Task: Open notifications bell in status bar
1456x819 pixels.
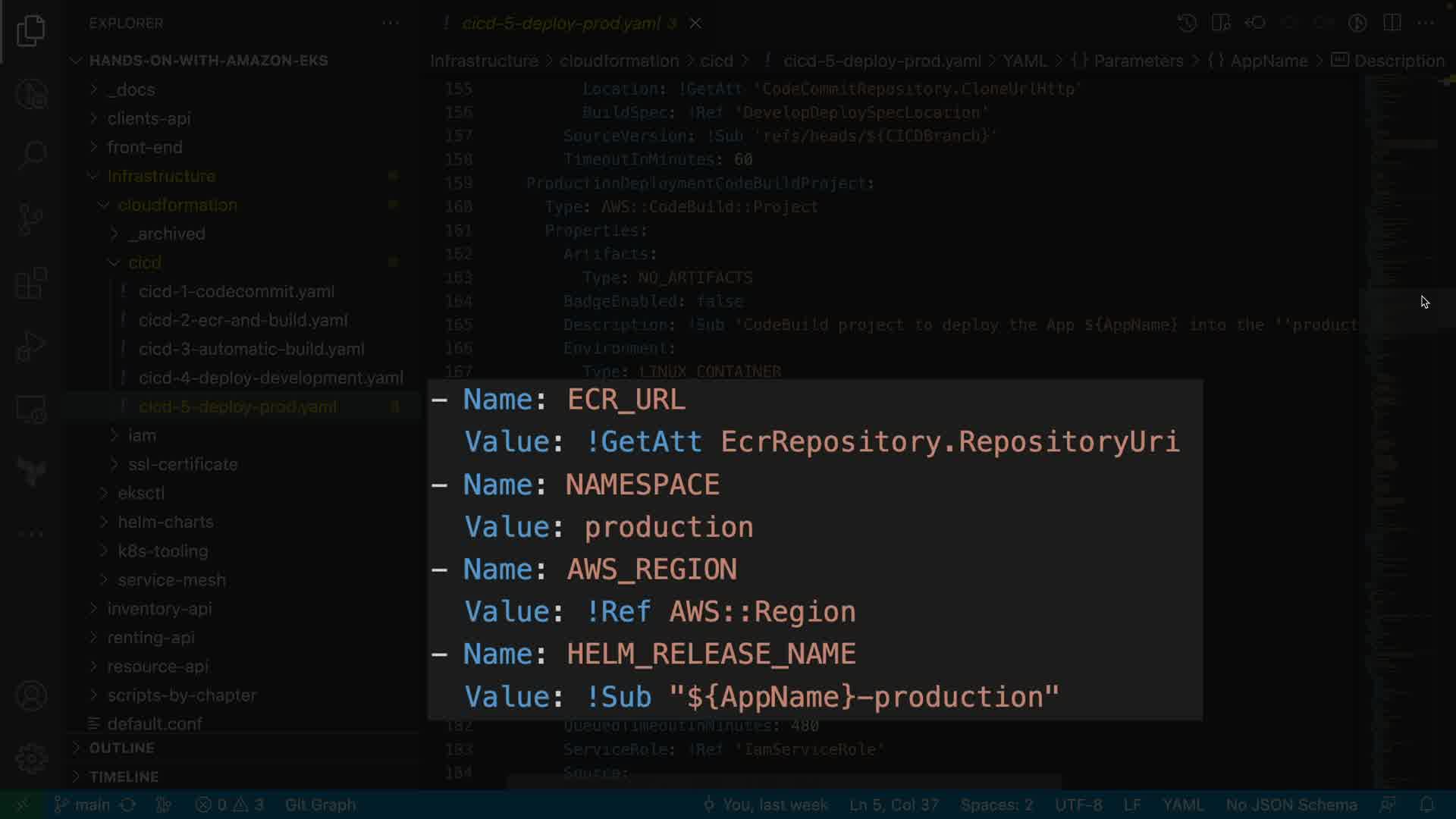Action: tap(1426, 805)
